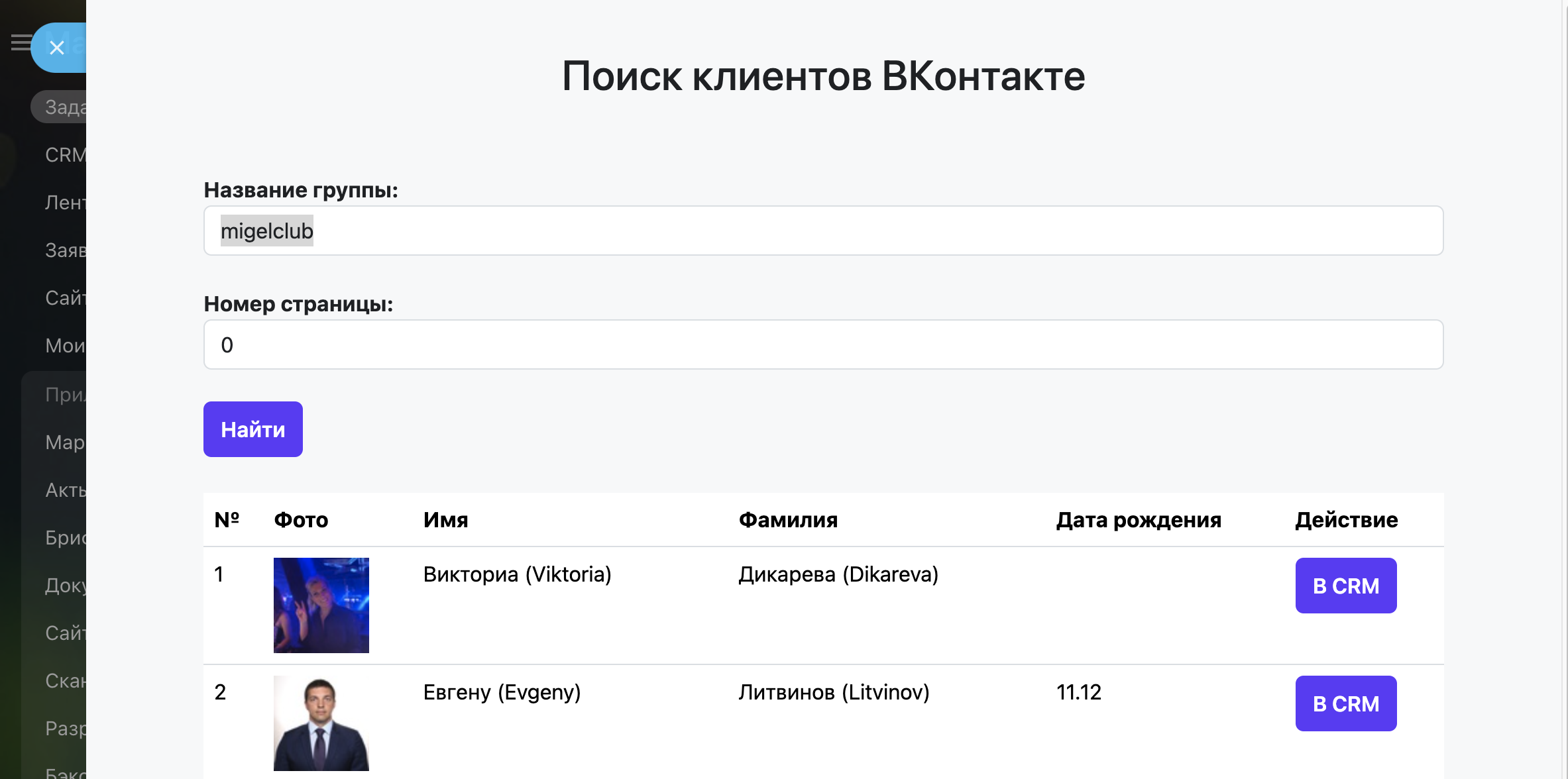Screen dimensions: 1568x779
Task: Open the Мар… sidebar menu item
Action: (65, 442)
